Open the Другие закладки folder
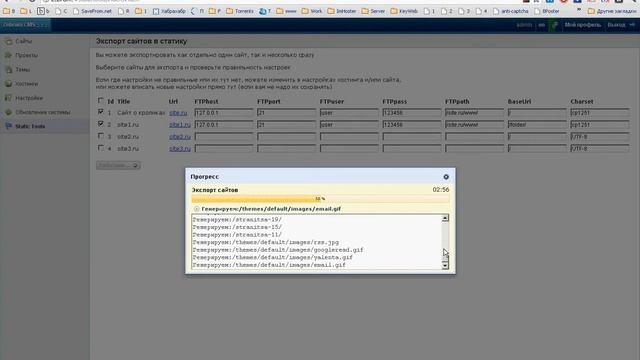Screen dimensions: 640x360 [612, 11]
